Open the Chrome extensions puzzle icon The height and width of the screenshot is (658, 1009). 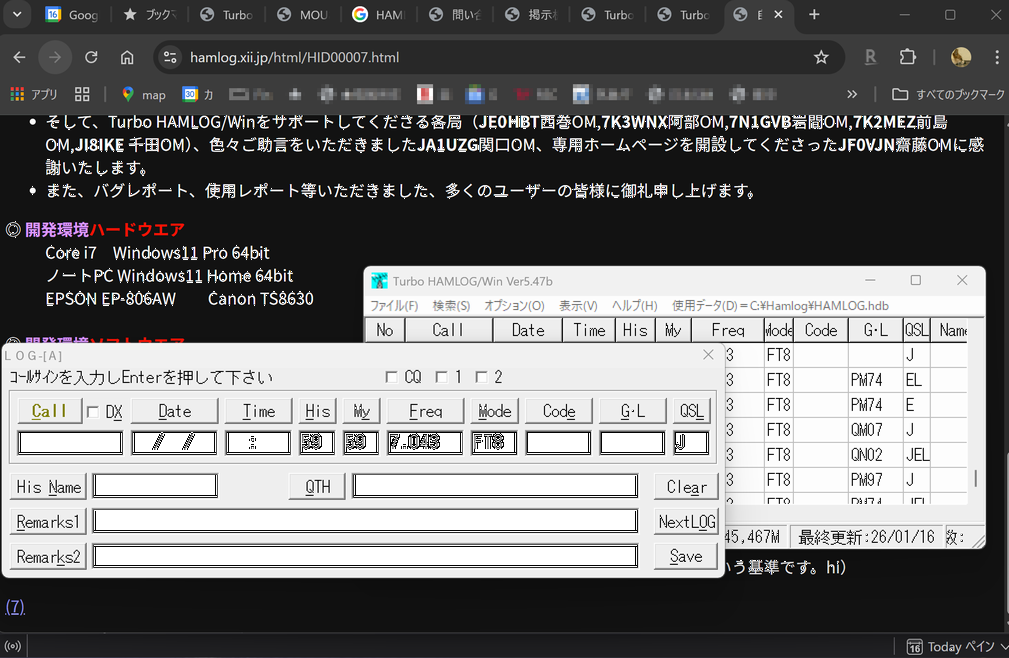(x=907, y=57)
